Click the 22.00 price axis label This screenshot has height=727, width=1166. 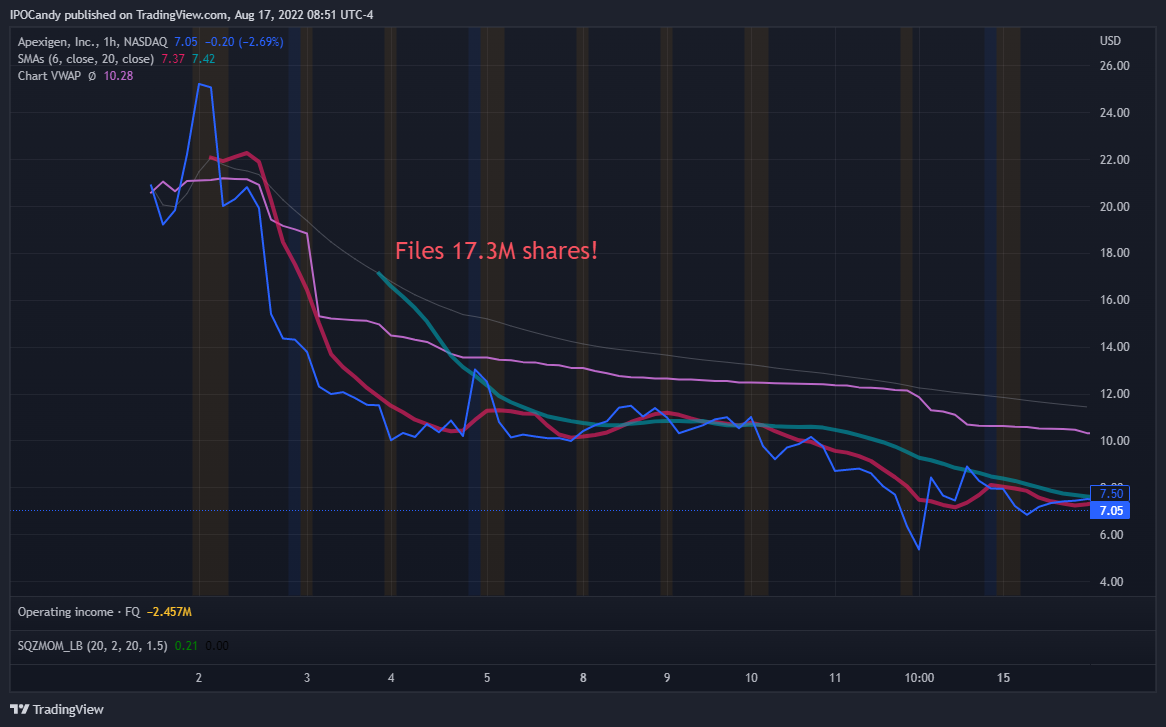pos(1115,159)
